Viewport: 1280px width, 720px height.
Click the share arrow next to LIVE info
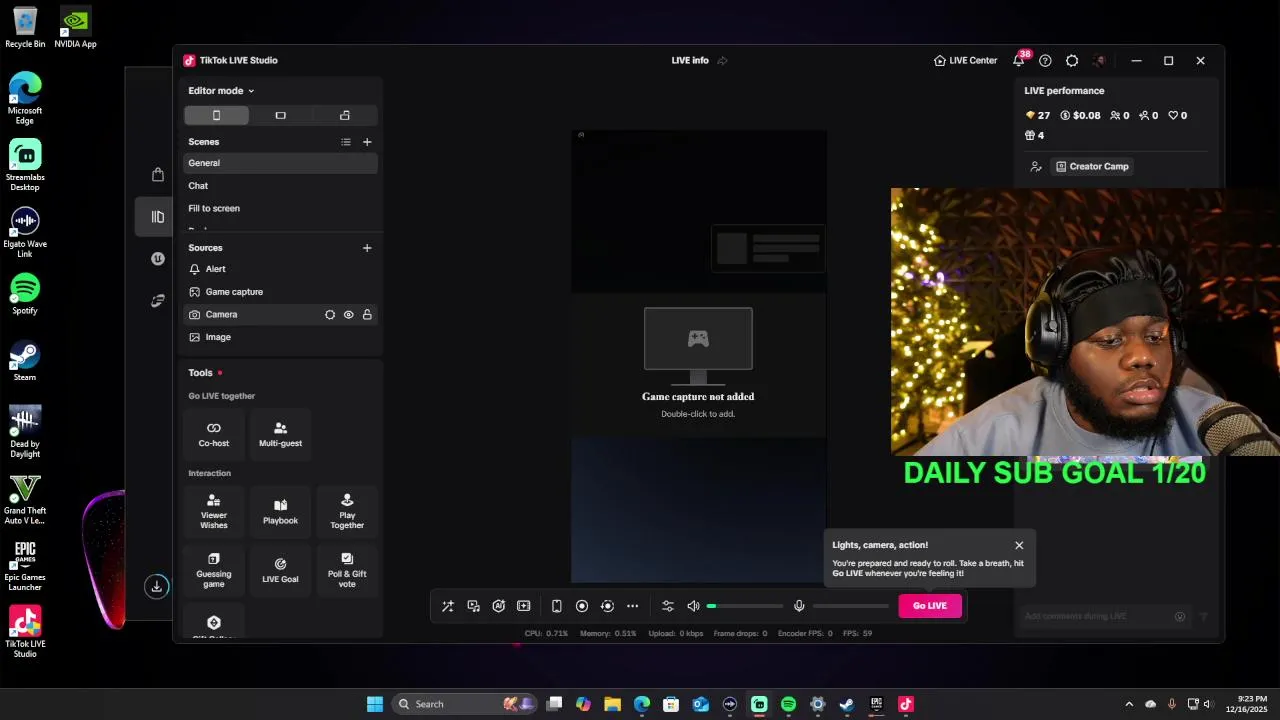(x=722, y=61)
